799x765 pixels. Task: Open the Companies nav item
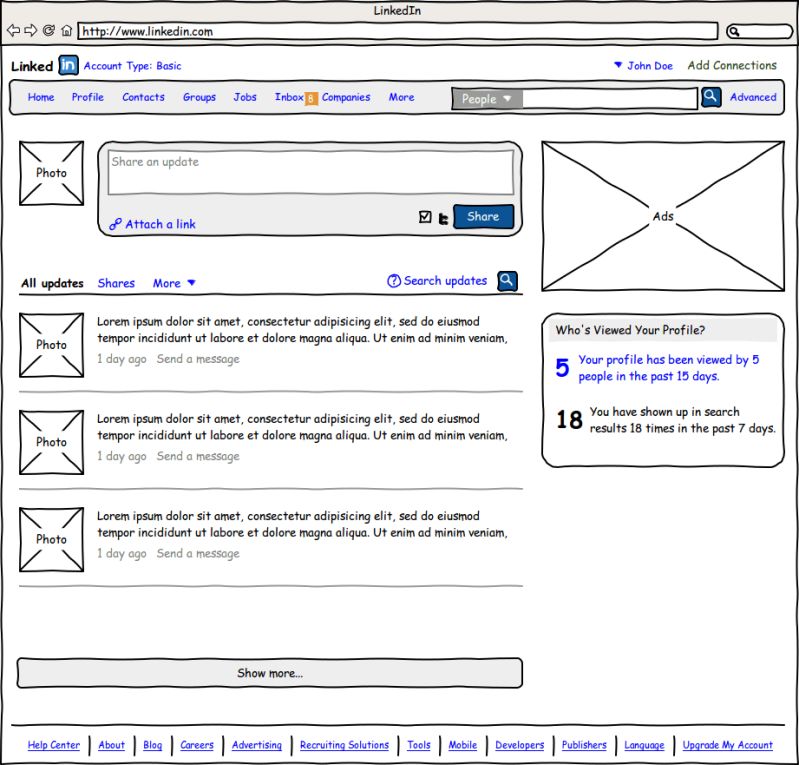coord(346,97)
